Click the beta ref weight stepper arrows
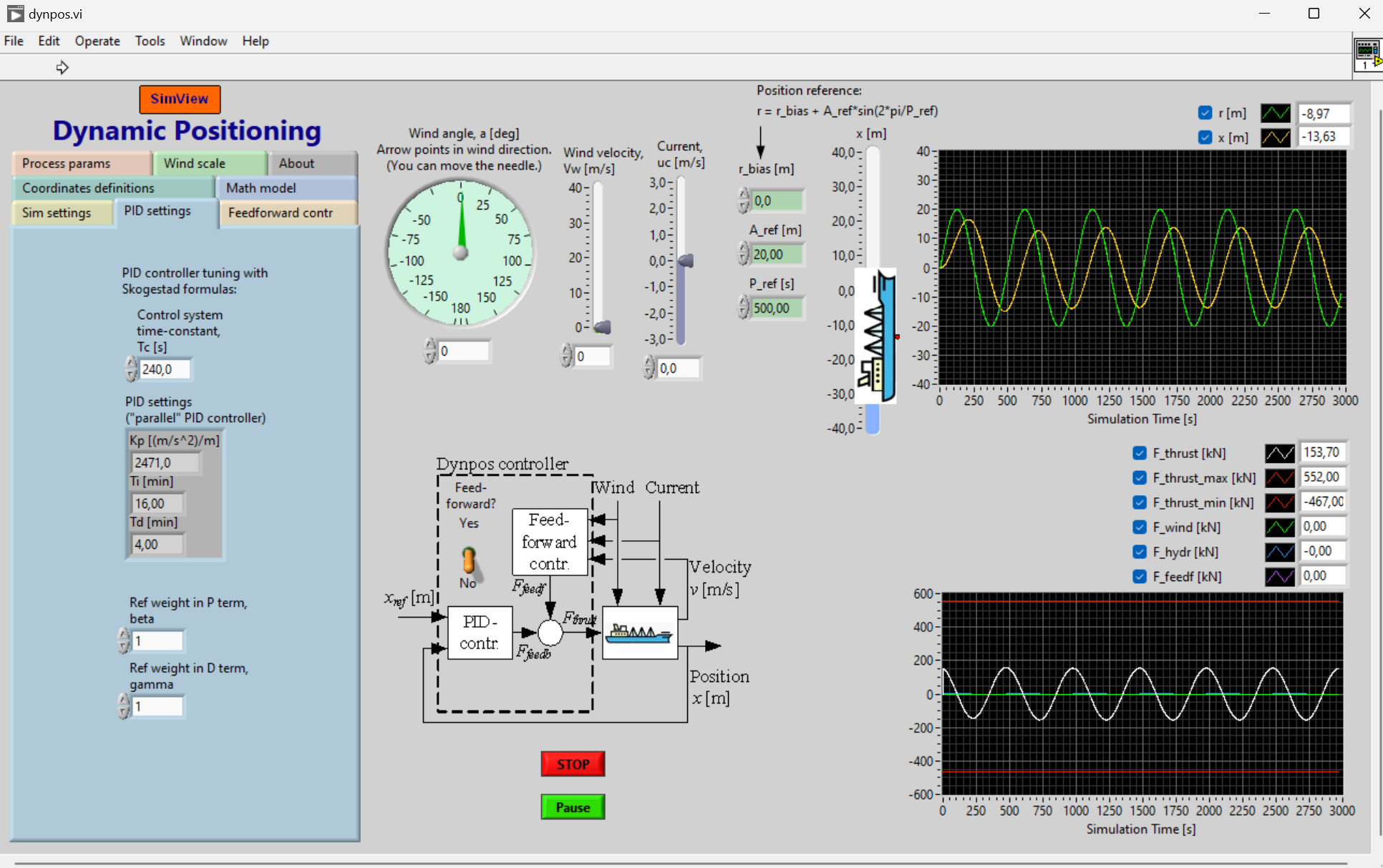Viewport: 1383px width, 868px height. [124, 641]
